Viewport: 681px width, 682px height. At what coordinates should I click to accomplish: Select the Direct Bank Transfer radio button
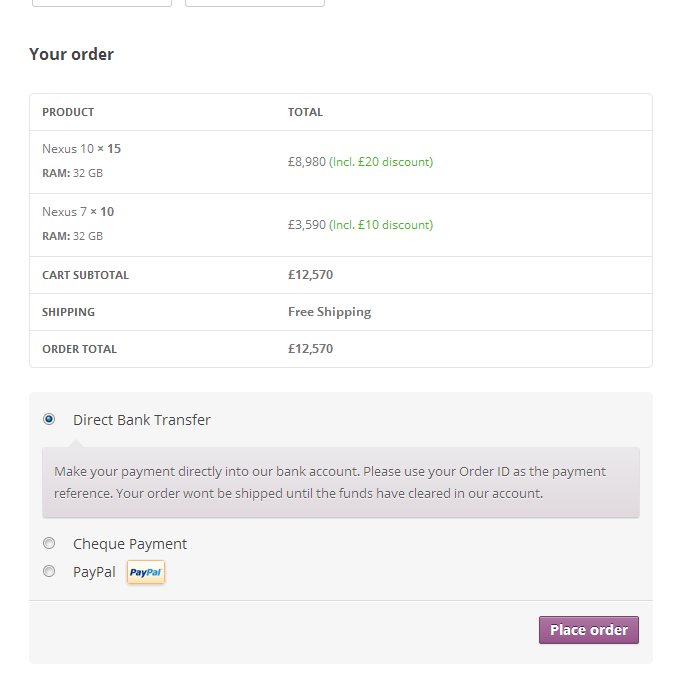pos(49,419)
